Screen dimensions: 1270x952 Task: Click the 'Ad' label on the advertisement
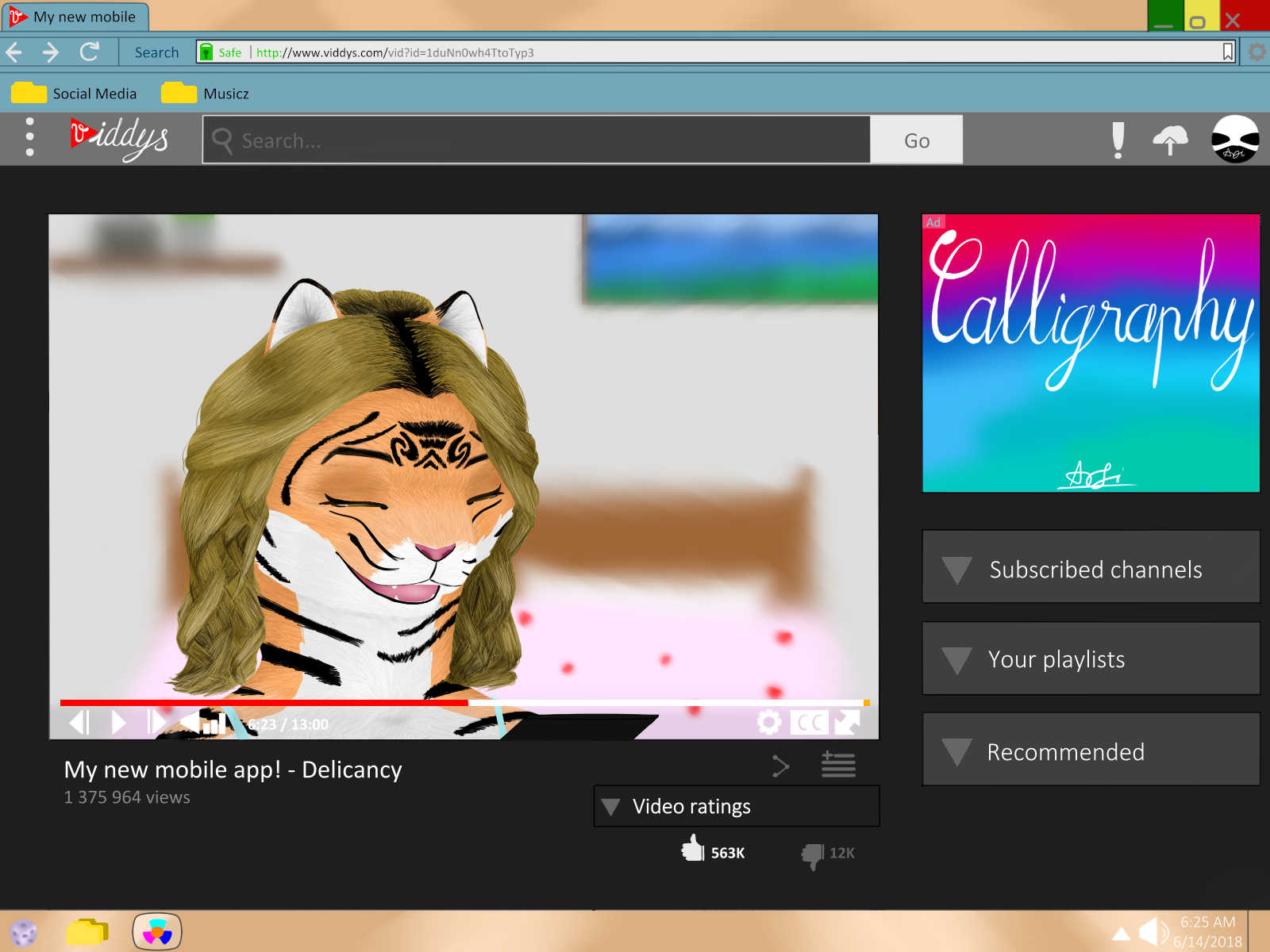pos(933,222)
